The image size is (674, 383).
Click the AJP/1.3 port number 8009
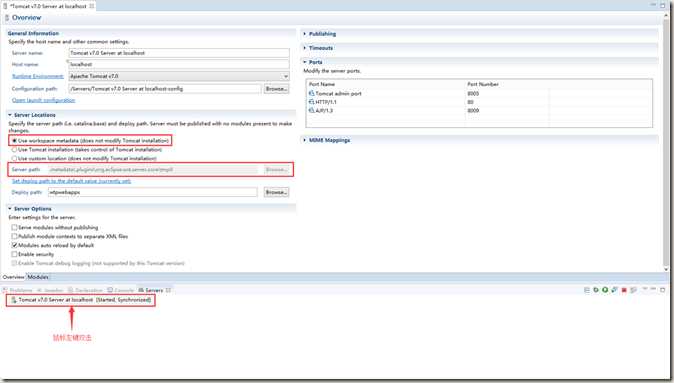[x=473, y=110]
